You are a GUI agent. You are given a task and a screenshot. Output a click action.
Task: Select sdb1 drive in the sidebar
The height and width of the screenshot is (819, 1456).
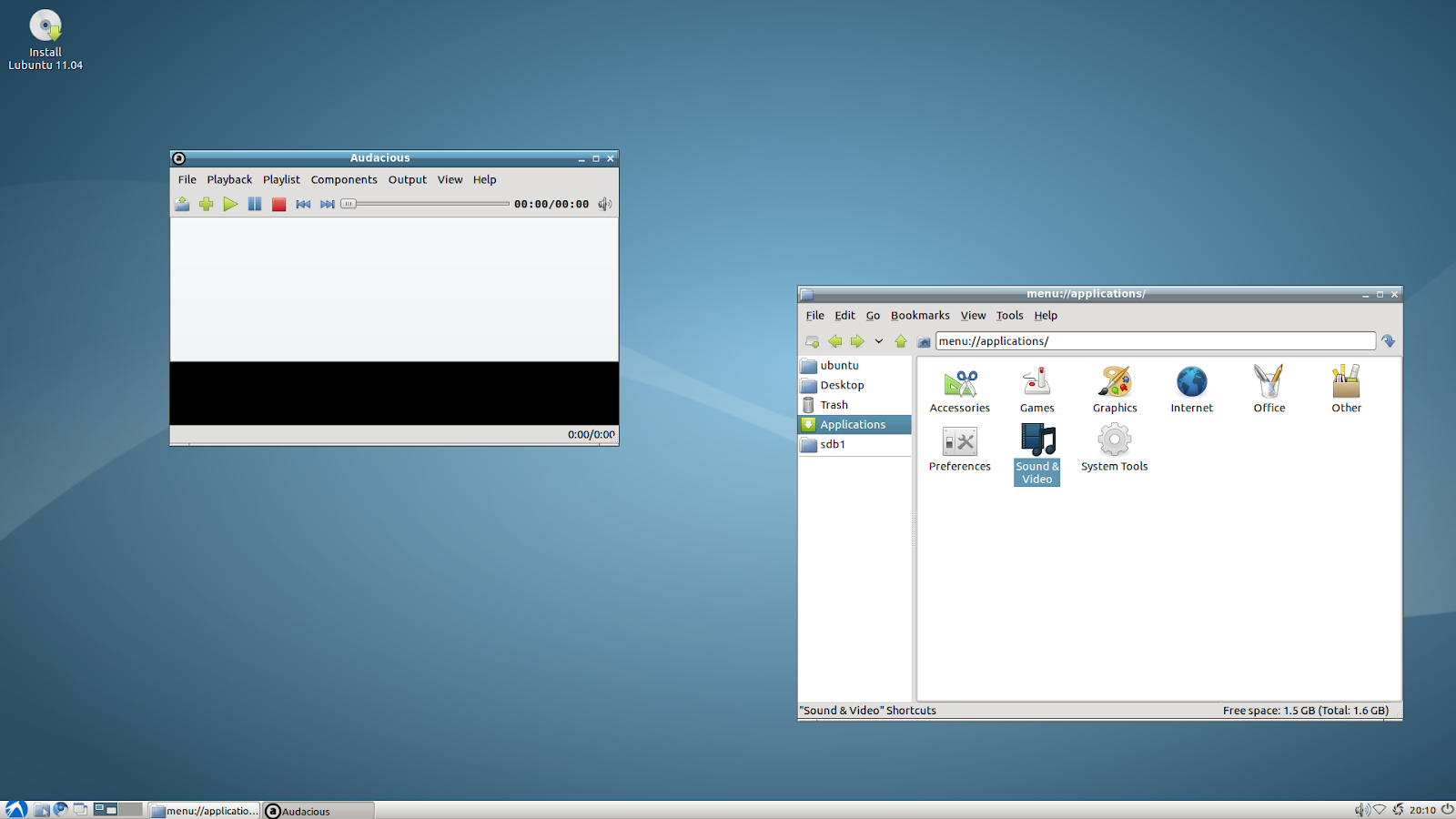[x=854, y=445]
